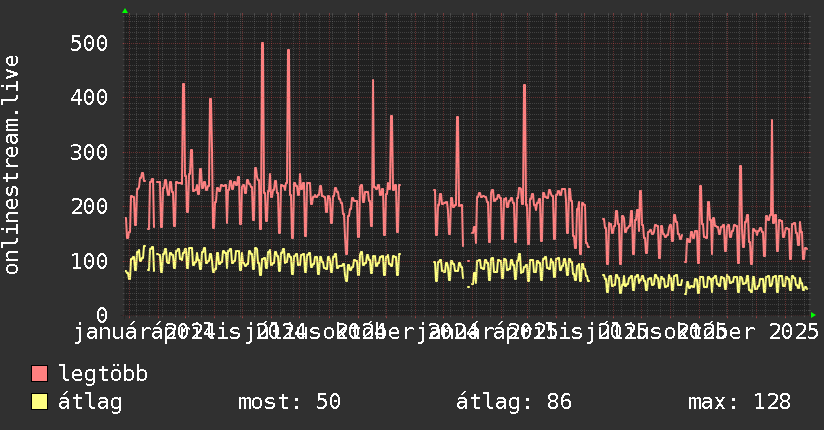Click the 300 y-axis label

point(89,152)
